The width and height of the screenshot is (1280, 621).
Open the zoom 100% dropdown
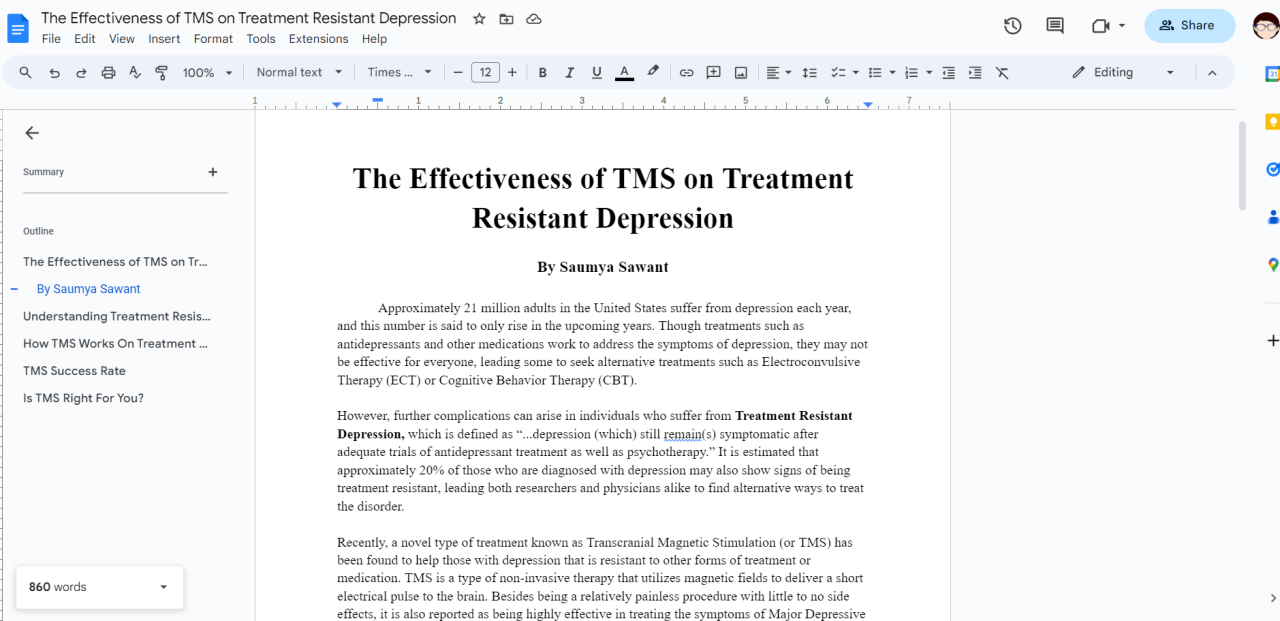click(x=208, y=73)
